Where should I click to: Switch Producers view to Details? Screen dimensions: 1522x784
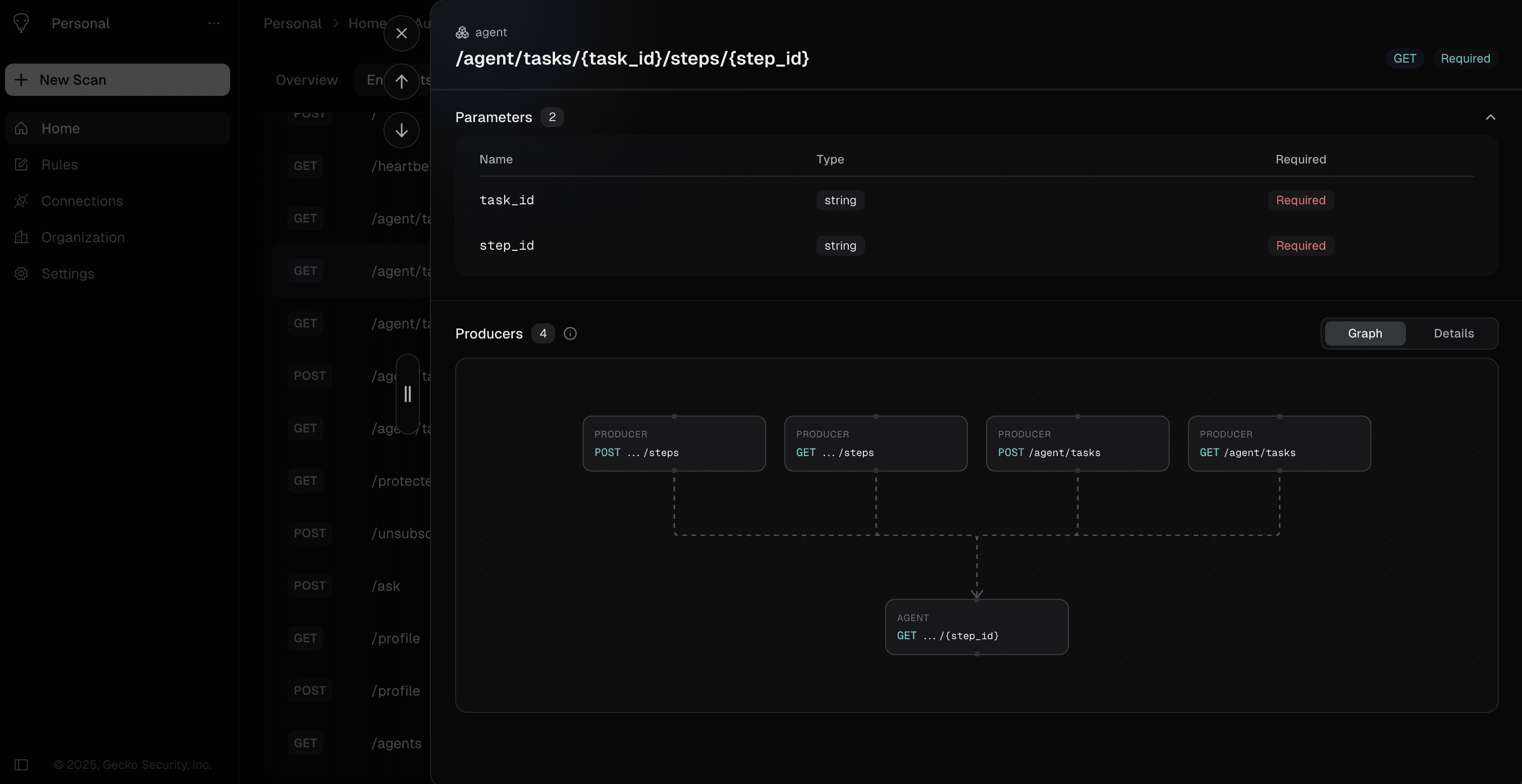[1453, 334]
